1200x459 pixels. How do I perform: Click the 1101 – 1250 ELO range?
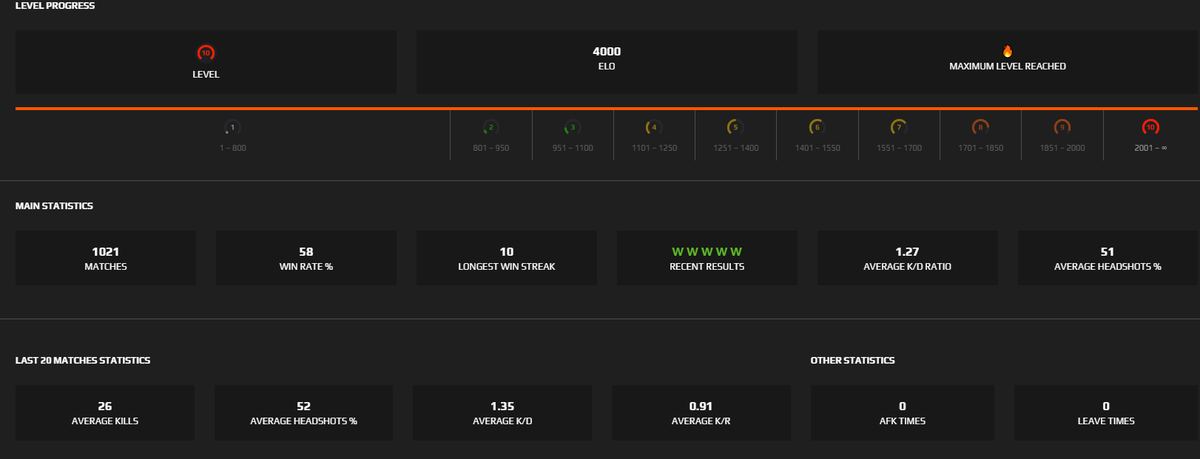coord(653,147)
